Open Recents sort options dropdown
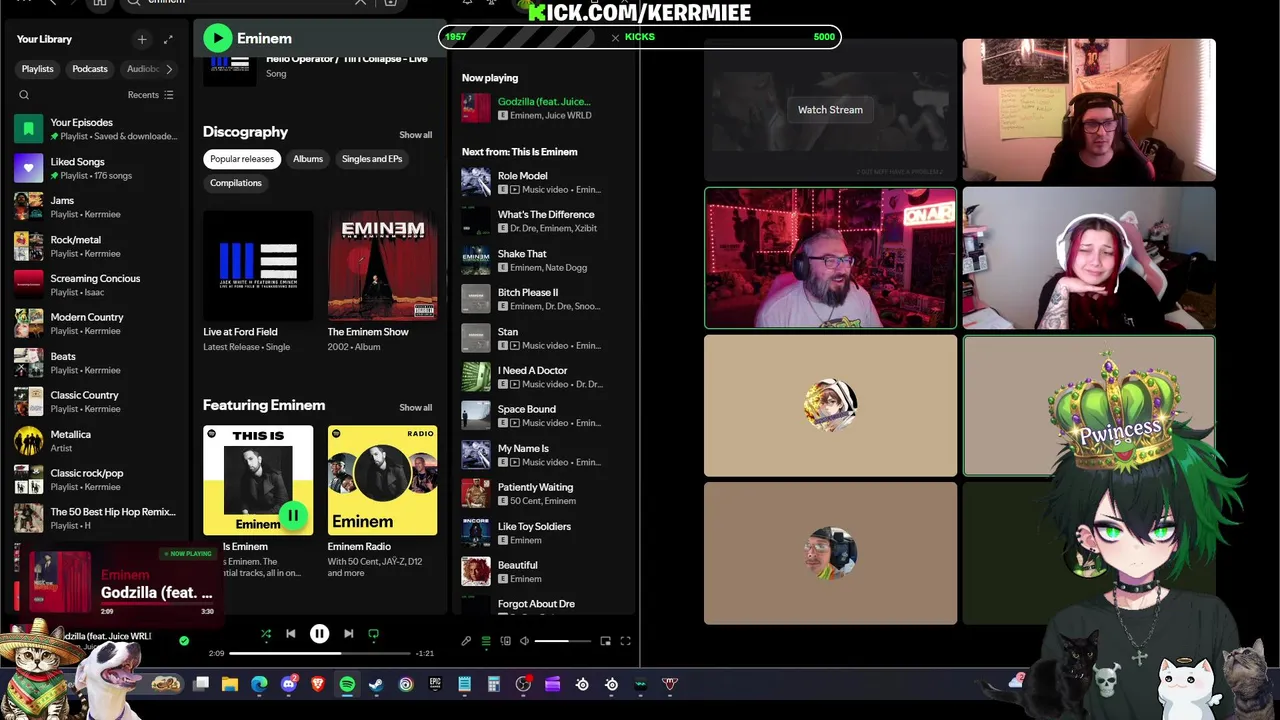Viewport: 1280px width, 720px height. [151, 95]
